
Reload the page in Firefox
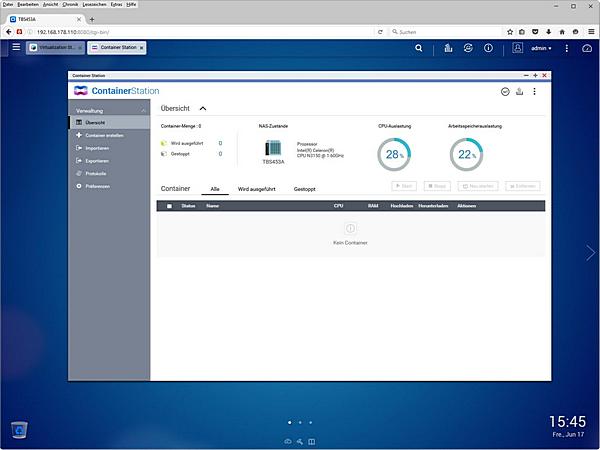click(x=380, y=32)
